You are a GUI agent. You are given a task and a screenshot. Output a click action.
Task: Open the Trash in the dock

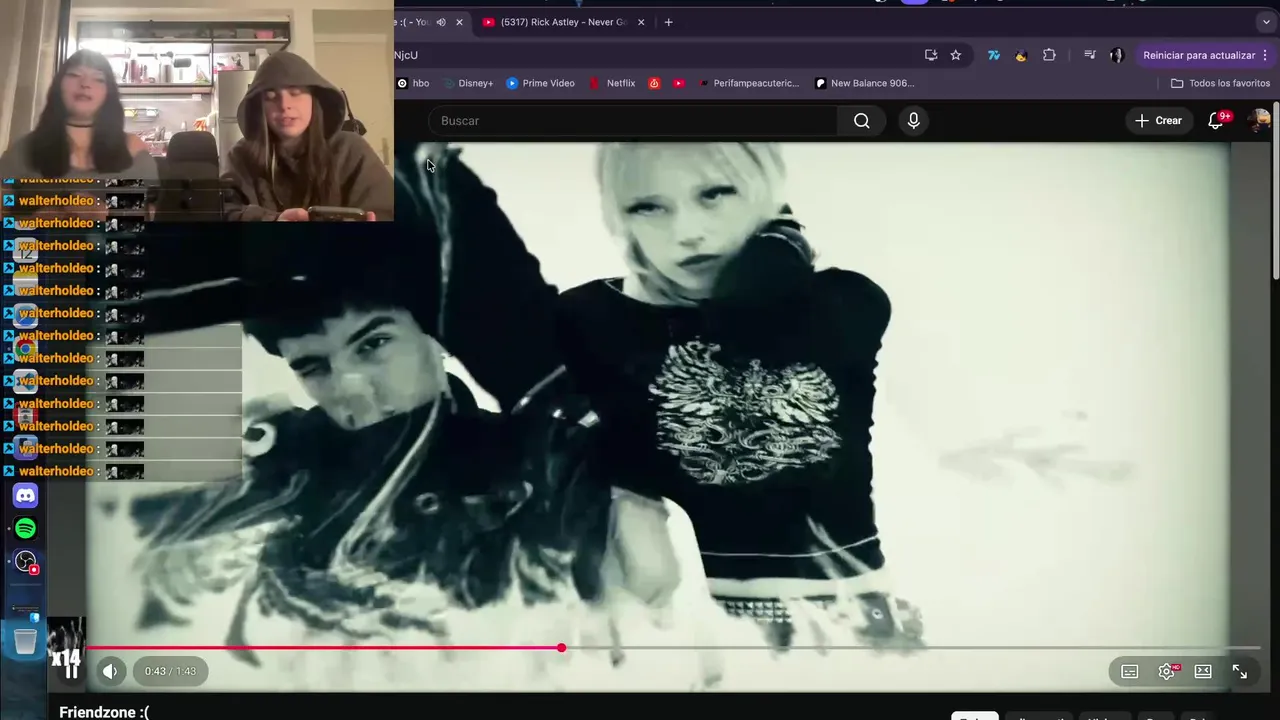pyautogui.click(x=26, y=640)
